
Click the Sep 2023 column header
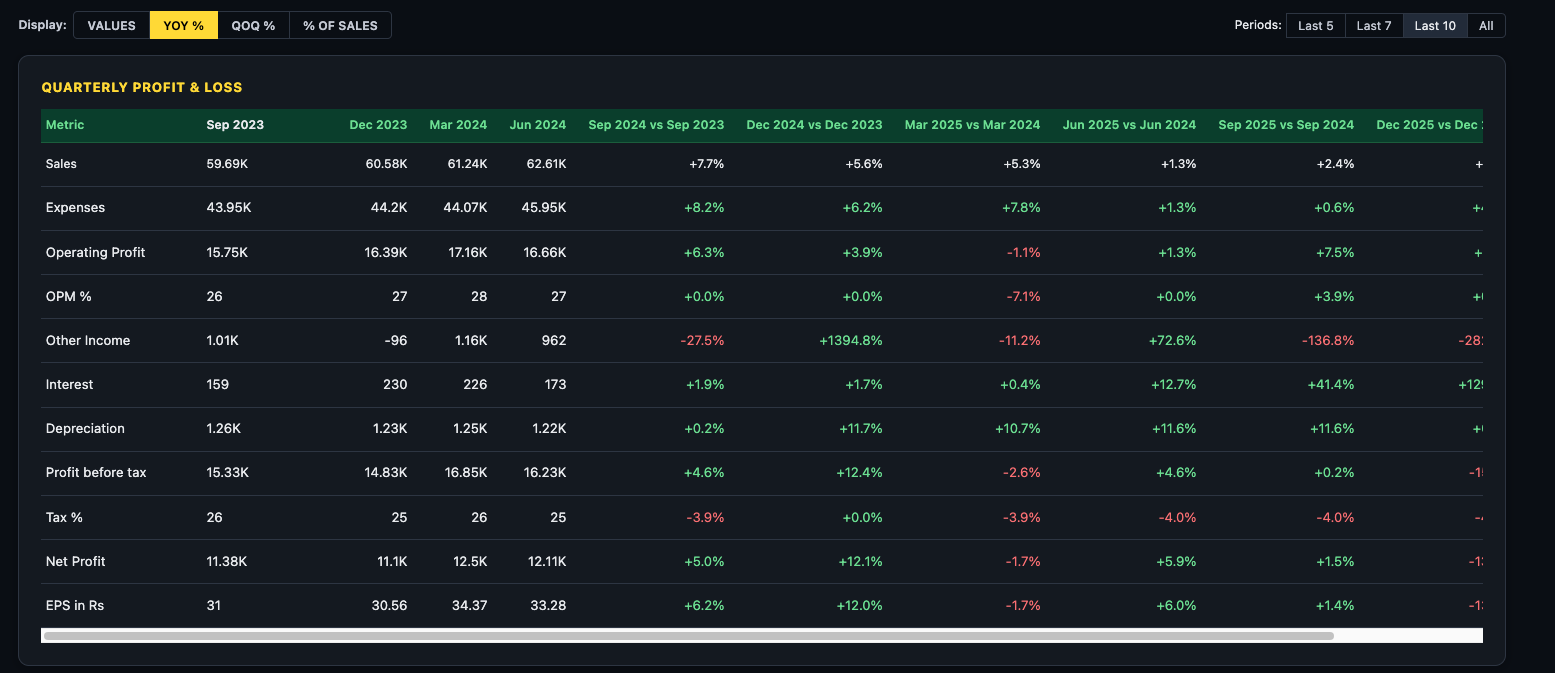[x=235, y=125]
